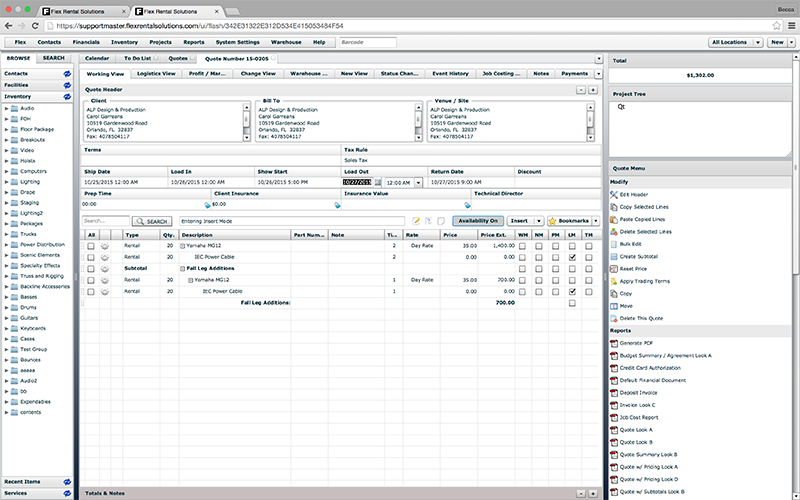
Task: Click the Apply Trading Terms icon
Action: [x=614, y=281]
